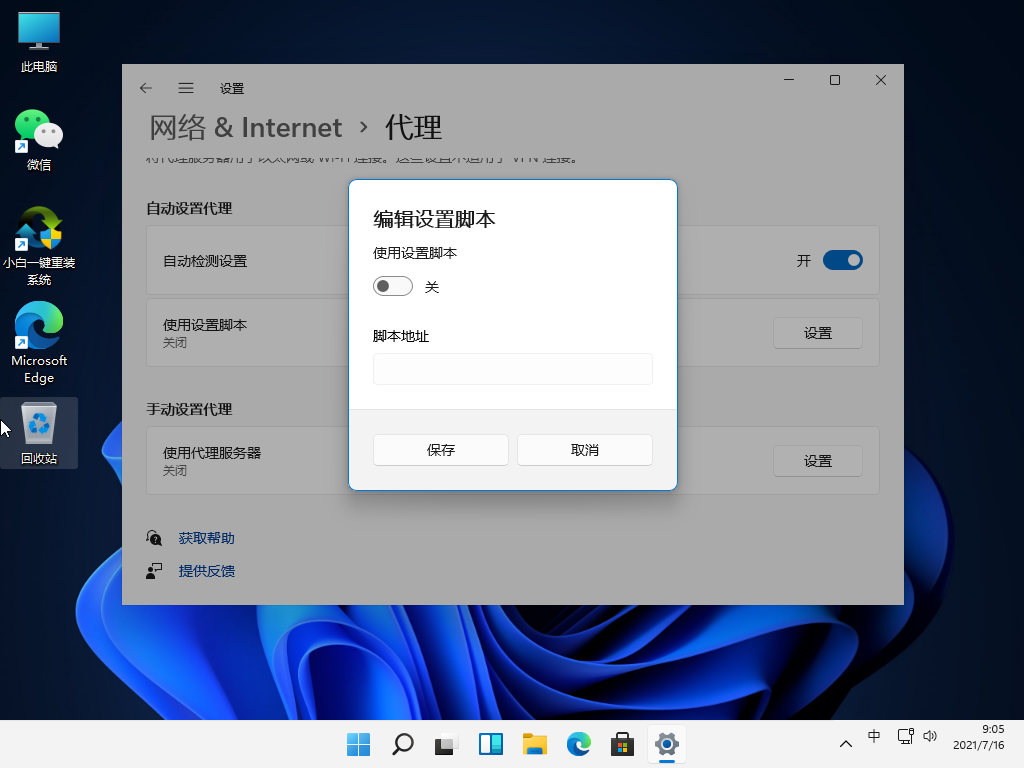Expand hidden icons in the system tray
The image size is (1024, 768).
tap(845, 744)
